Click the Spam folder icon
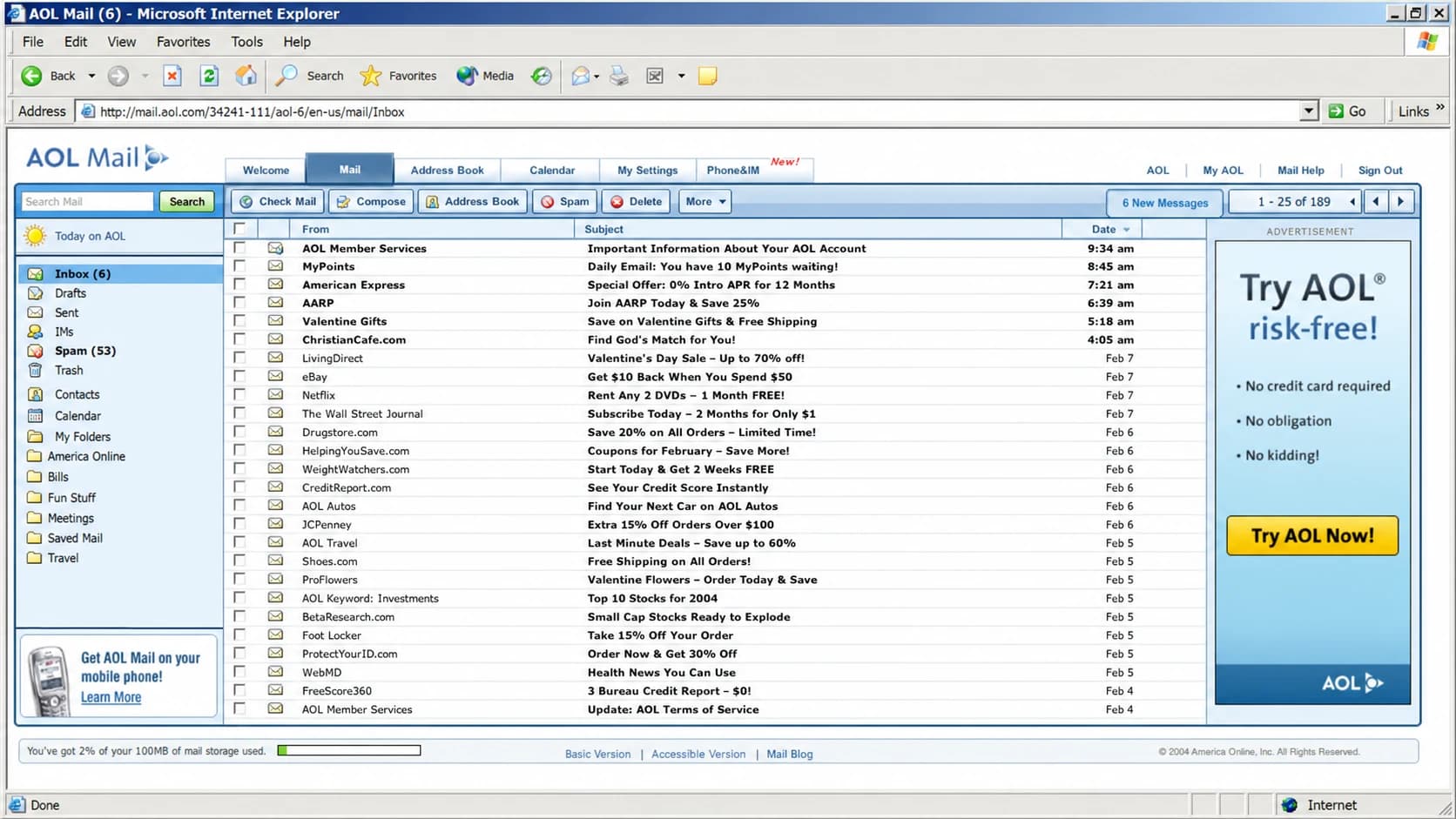This screenshot has width=1456, height=819. point(36,351)
